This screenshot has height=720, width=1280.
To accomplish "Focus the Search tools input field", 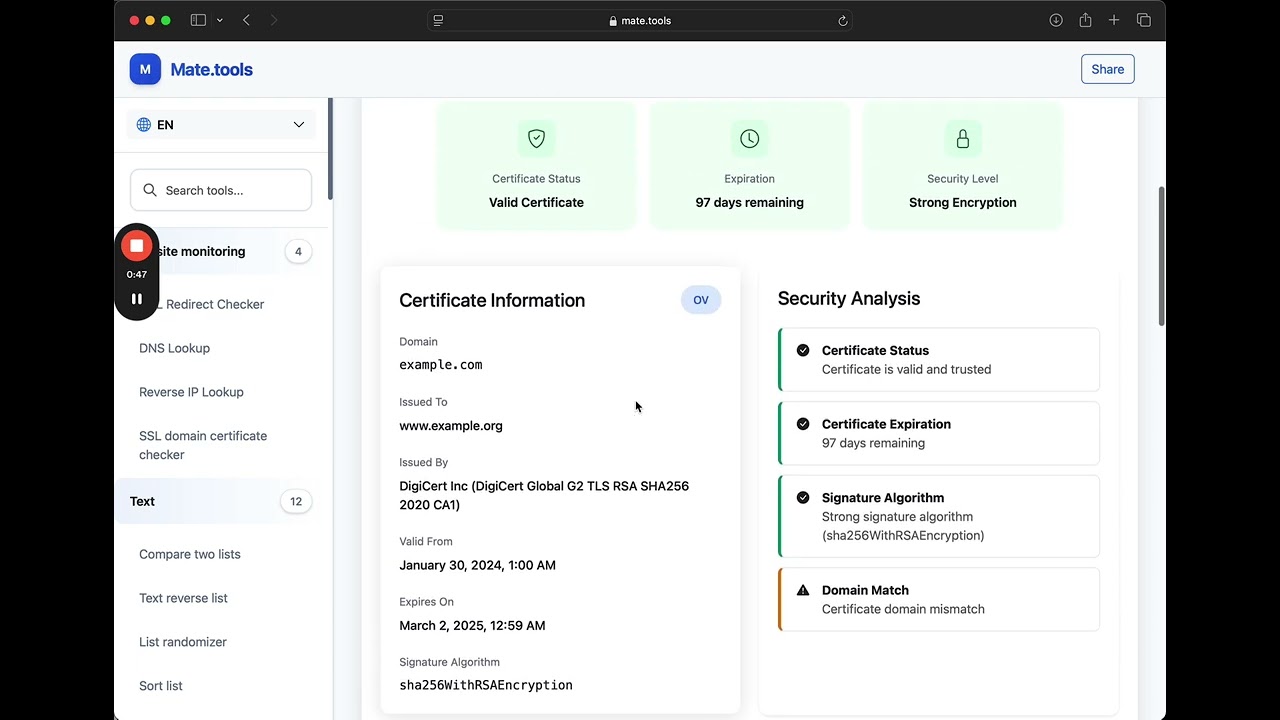I will point(221,190).
